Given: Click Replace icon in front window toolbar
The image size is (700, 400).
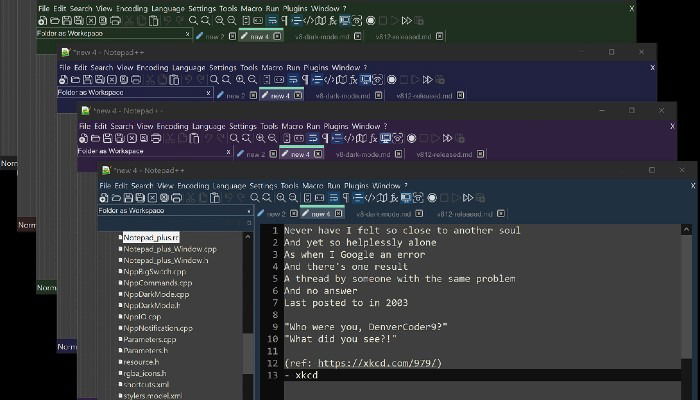Looking at the screenshot, I should click(267, 198).
